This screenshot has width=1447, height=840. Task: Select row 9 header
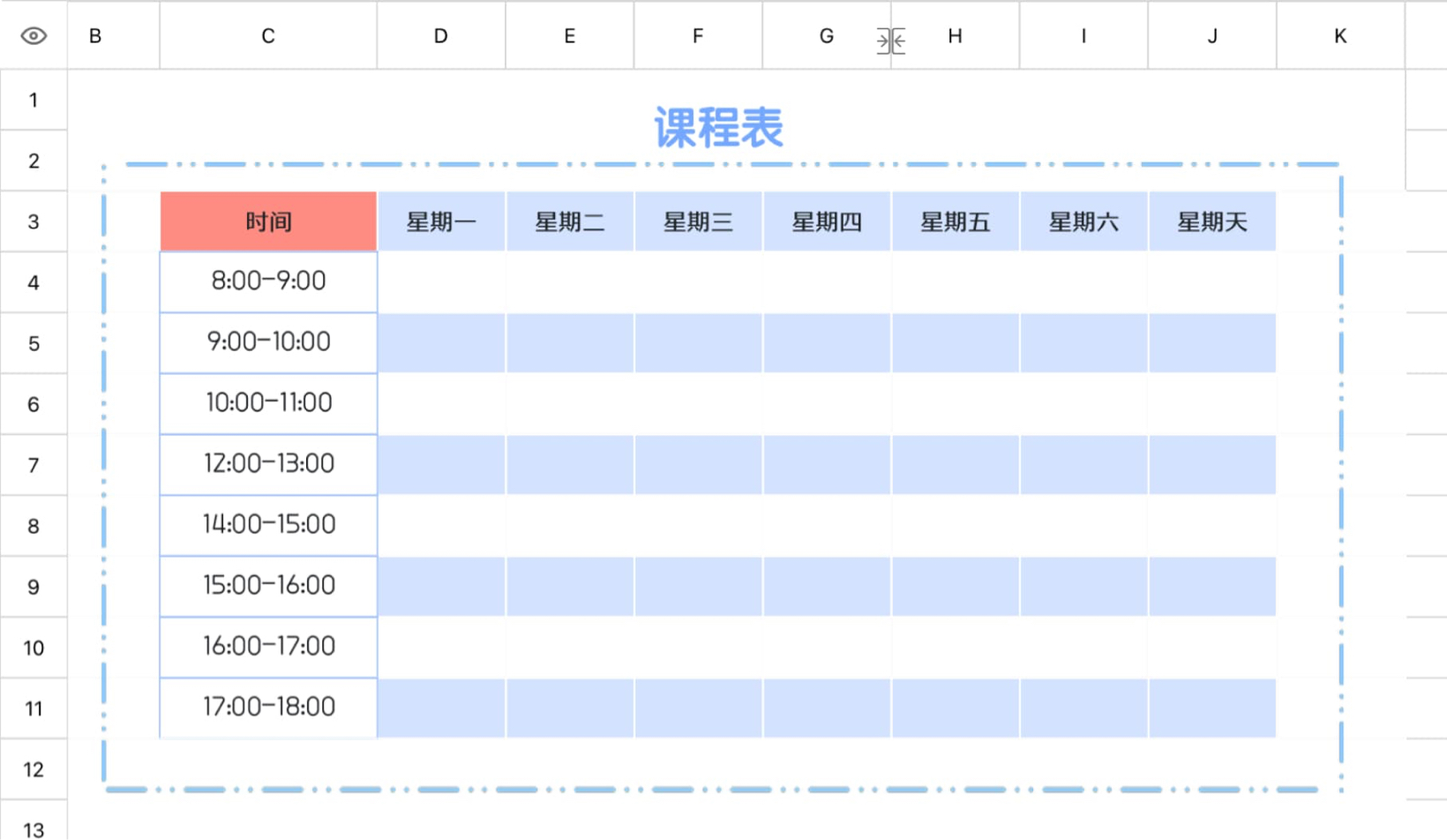pyautogui.click(x=34, y=587)
